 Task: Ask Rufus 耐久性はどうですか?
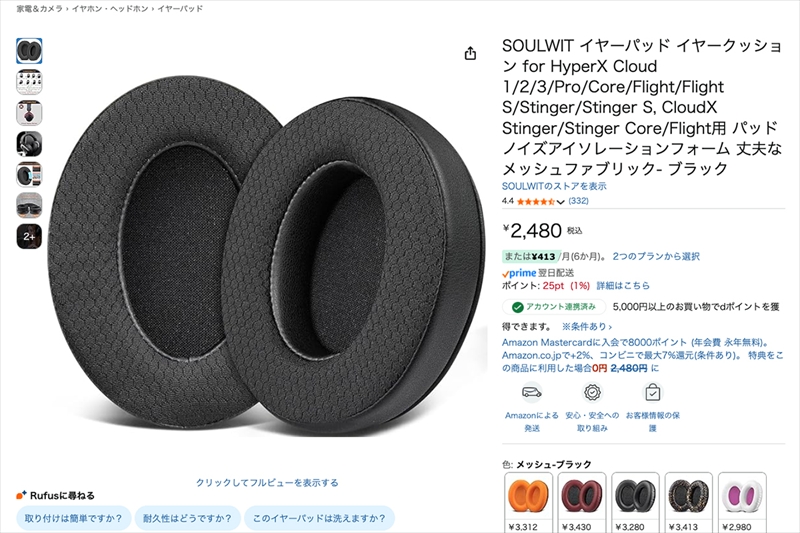point(187,518)
